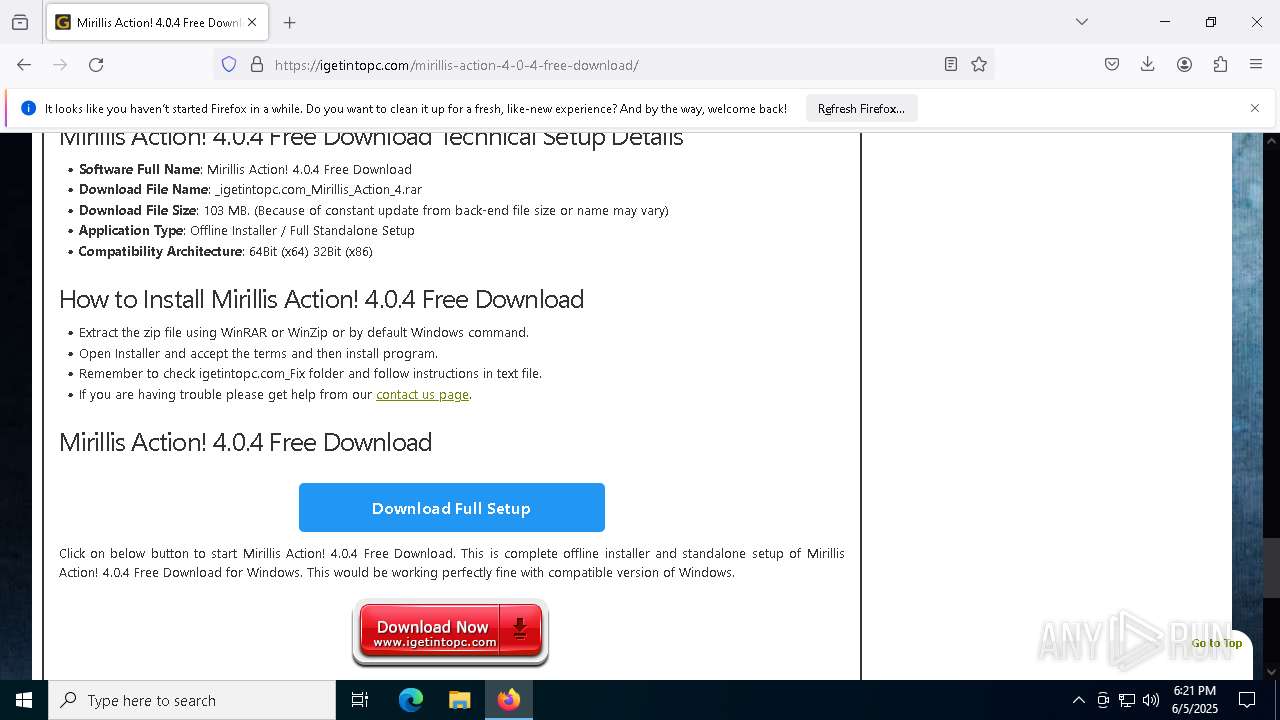Click the 'How to Install Mirillis Action!' heading
This screenshot has width=1280, height=720.
pos(321,299)
